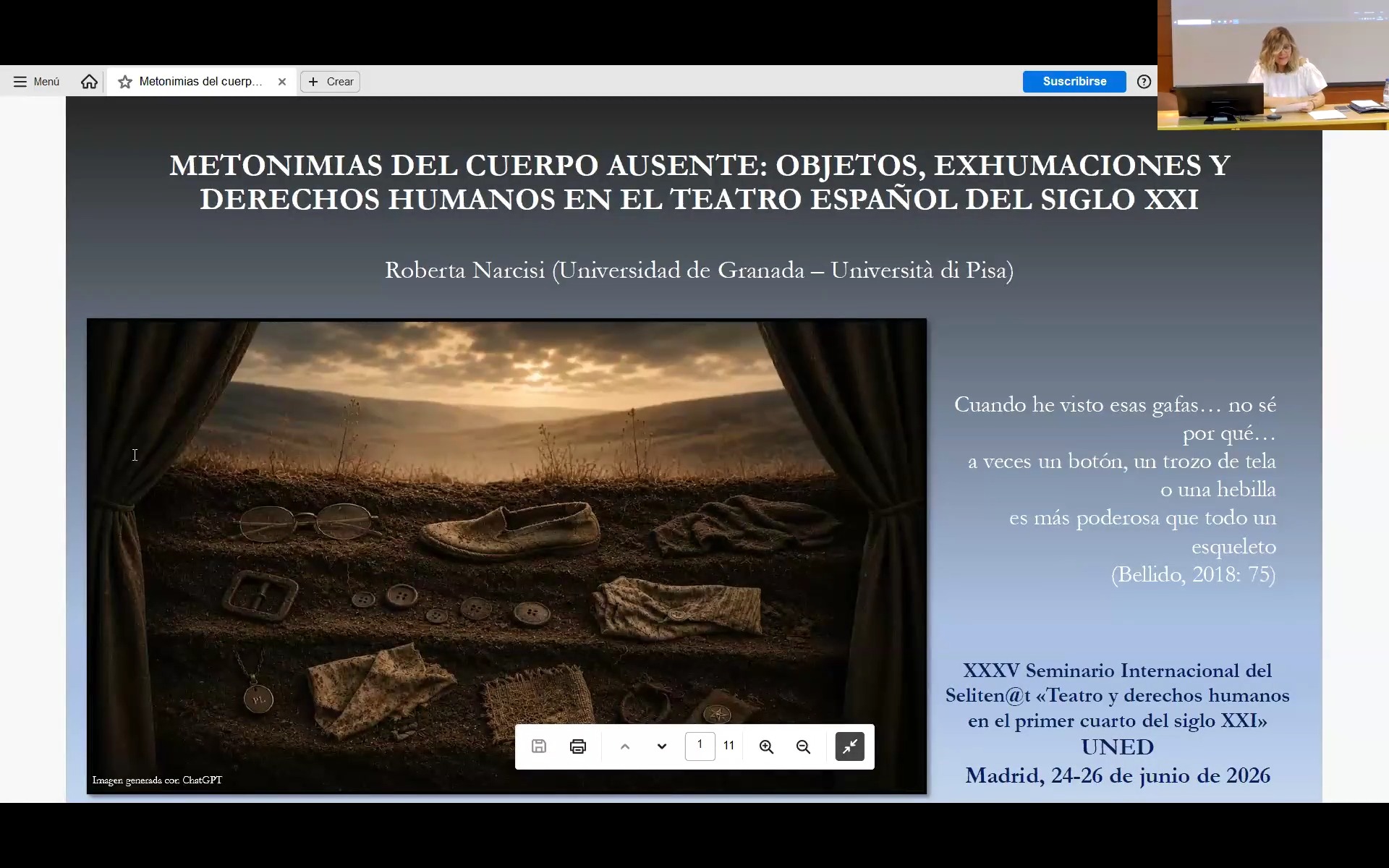Screen dimensions: 1389x868
Task: Click the AI-generated stage image of objects
Action: point(506,556)
